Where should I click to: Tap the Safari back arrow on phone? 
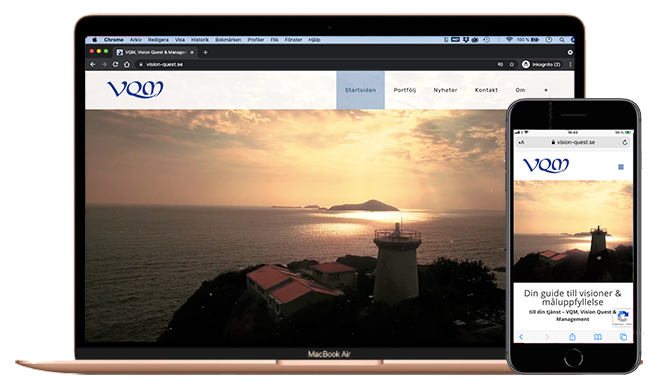tap(521, 337)
